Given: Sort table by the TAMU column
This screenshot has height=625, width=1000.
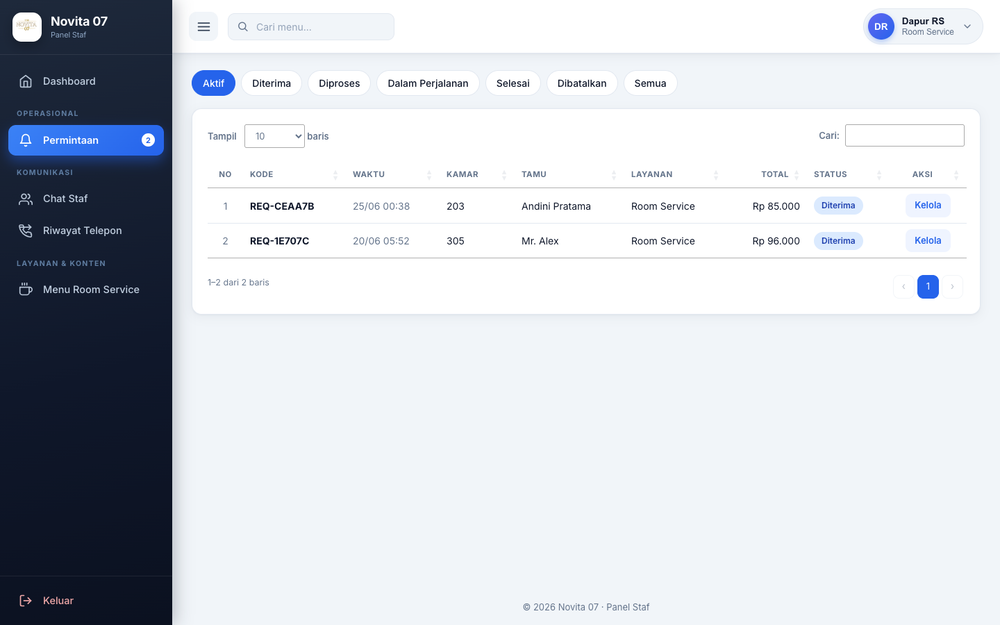Looking at the screenshot, I should [569, 174].
